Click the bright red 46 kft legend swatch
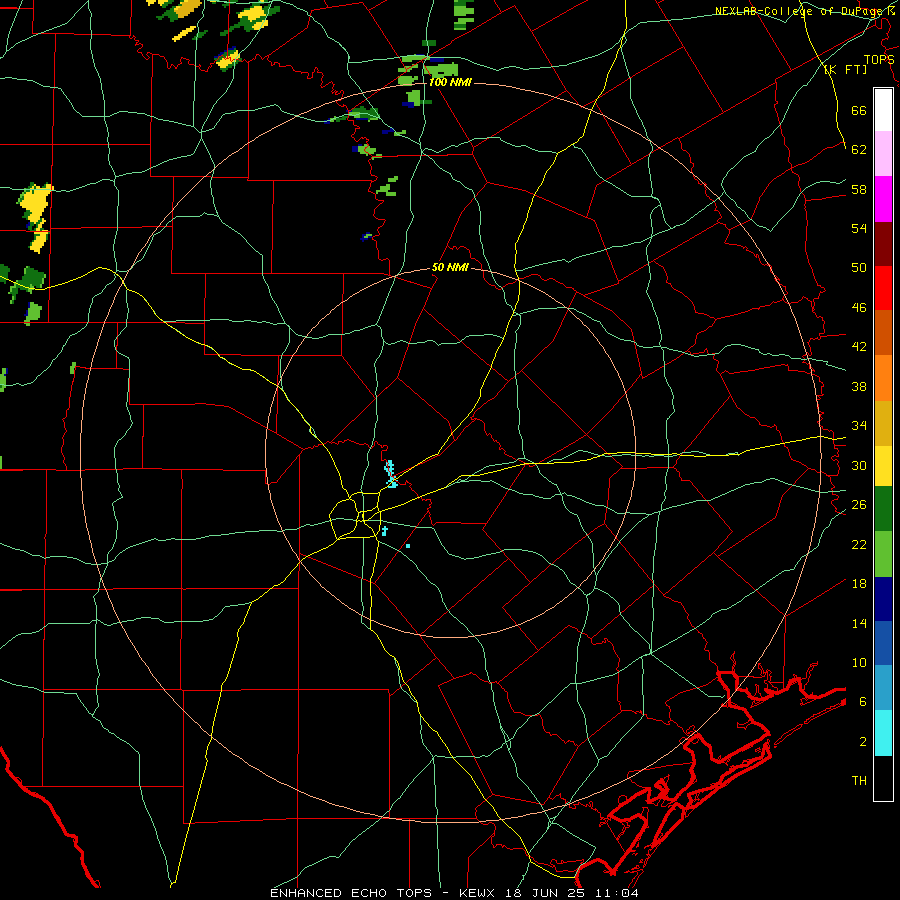Screen dimensions: 900x900 tap(883, 288)
